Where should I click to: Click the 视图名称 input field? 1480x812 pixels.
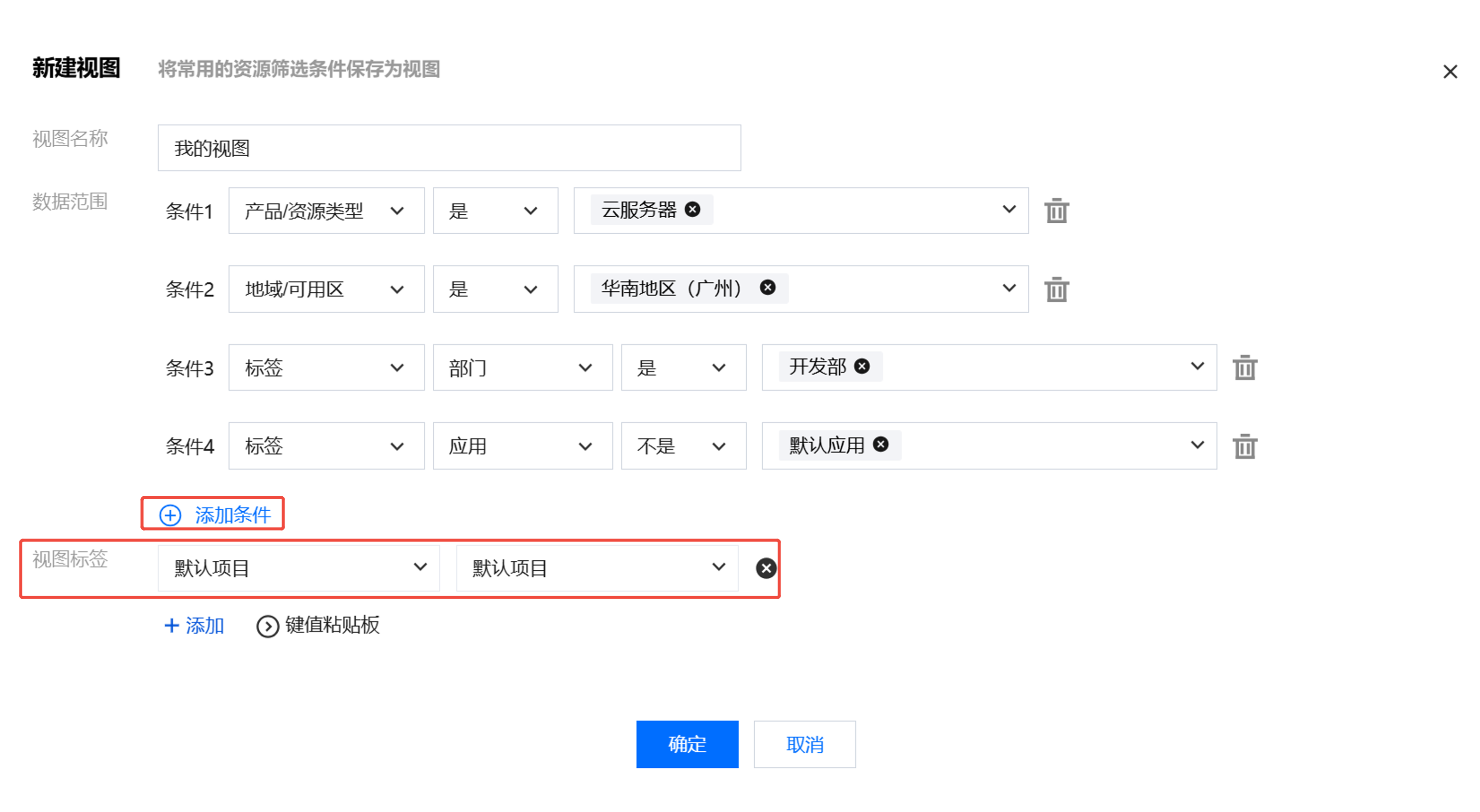449,148
